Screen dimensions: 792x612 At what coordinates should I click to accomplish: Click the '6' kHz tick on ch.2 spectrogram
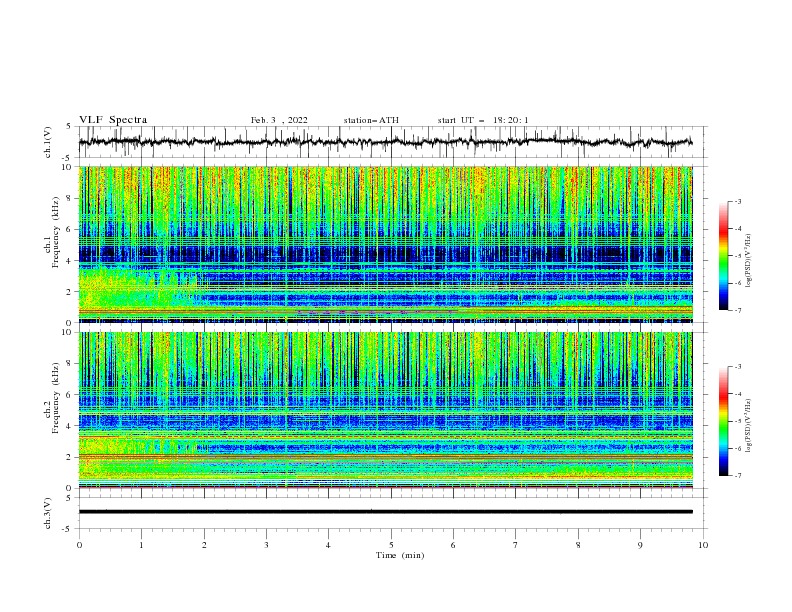pyautogui.click(x=70, y=395)
